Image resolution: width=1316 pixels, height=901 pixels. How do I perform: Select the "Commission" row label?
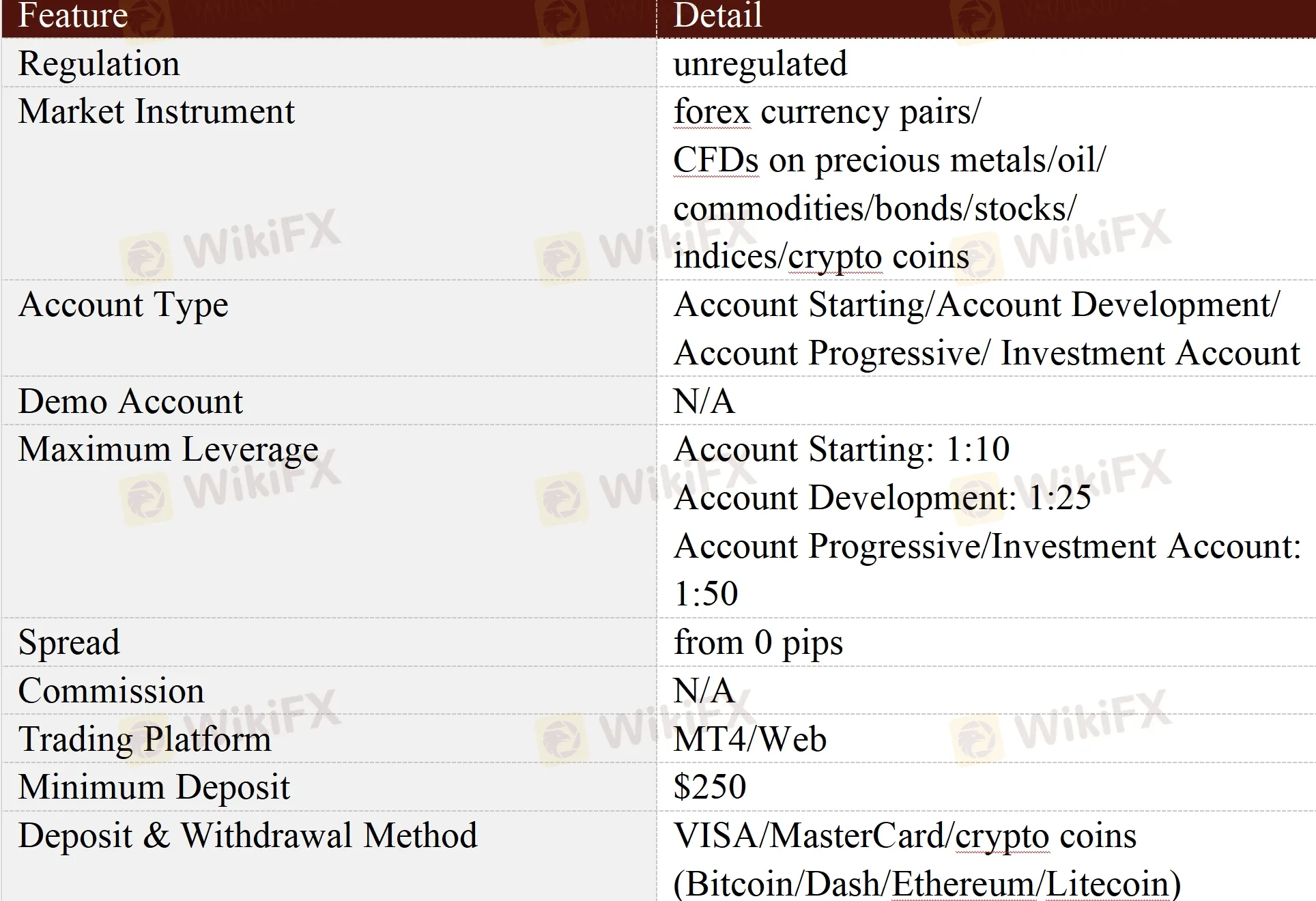coord(111,691)
